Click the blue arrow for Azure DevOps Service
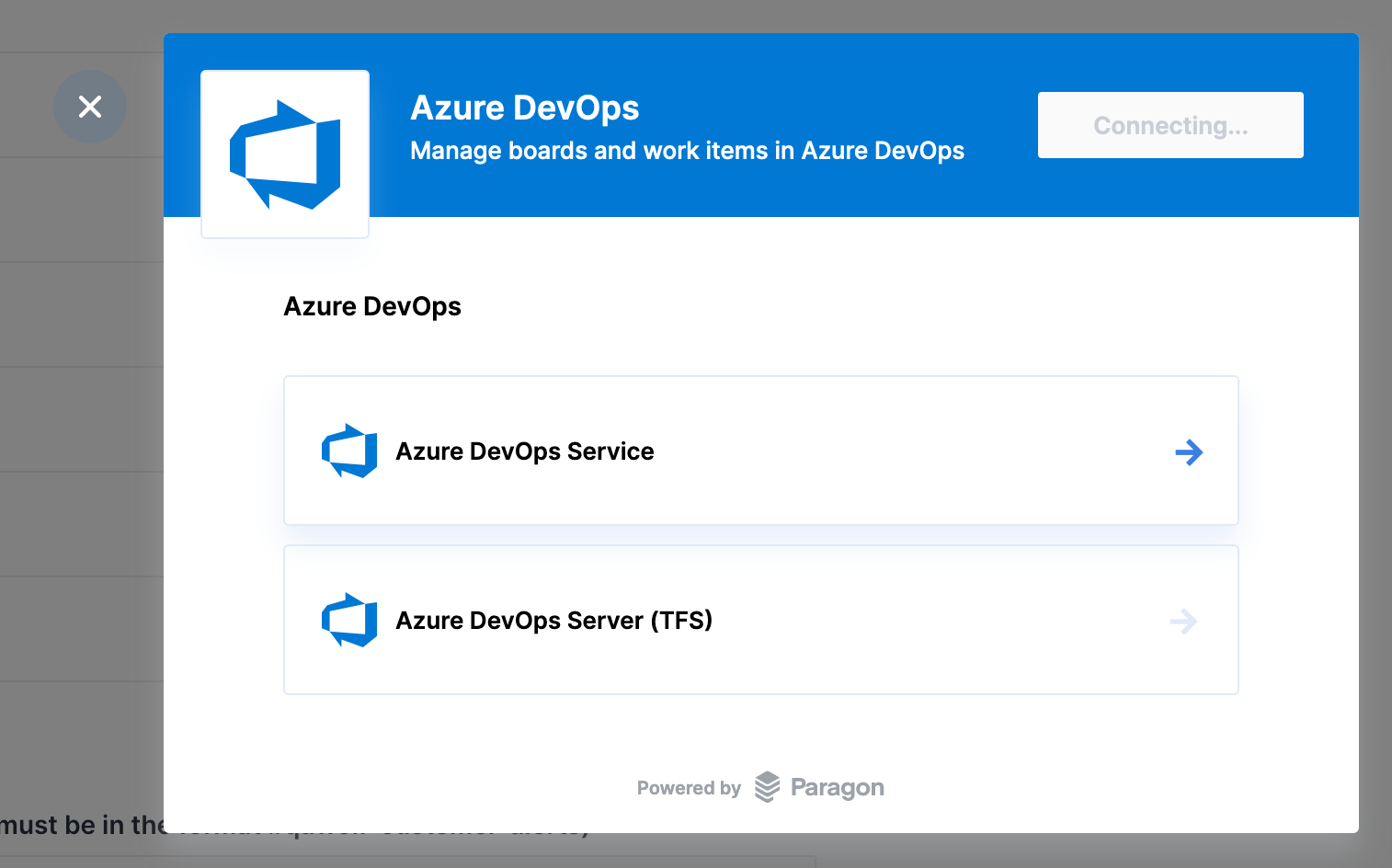Image resolution: width=1392 pixels, height=868 pixels. 1189,451
